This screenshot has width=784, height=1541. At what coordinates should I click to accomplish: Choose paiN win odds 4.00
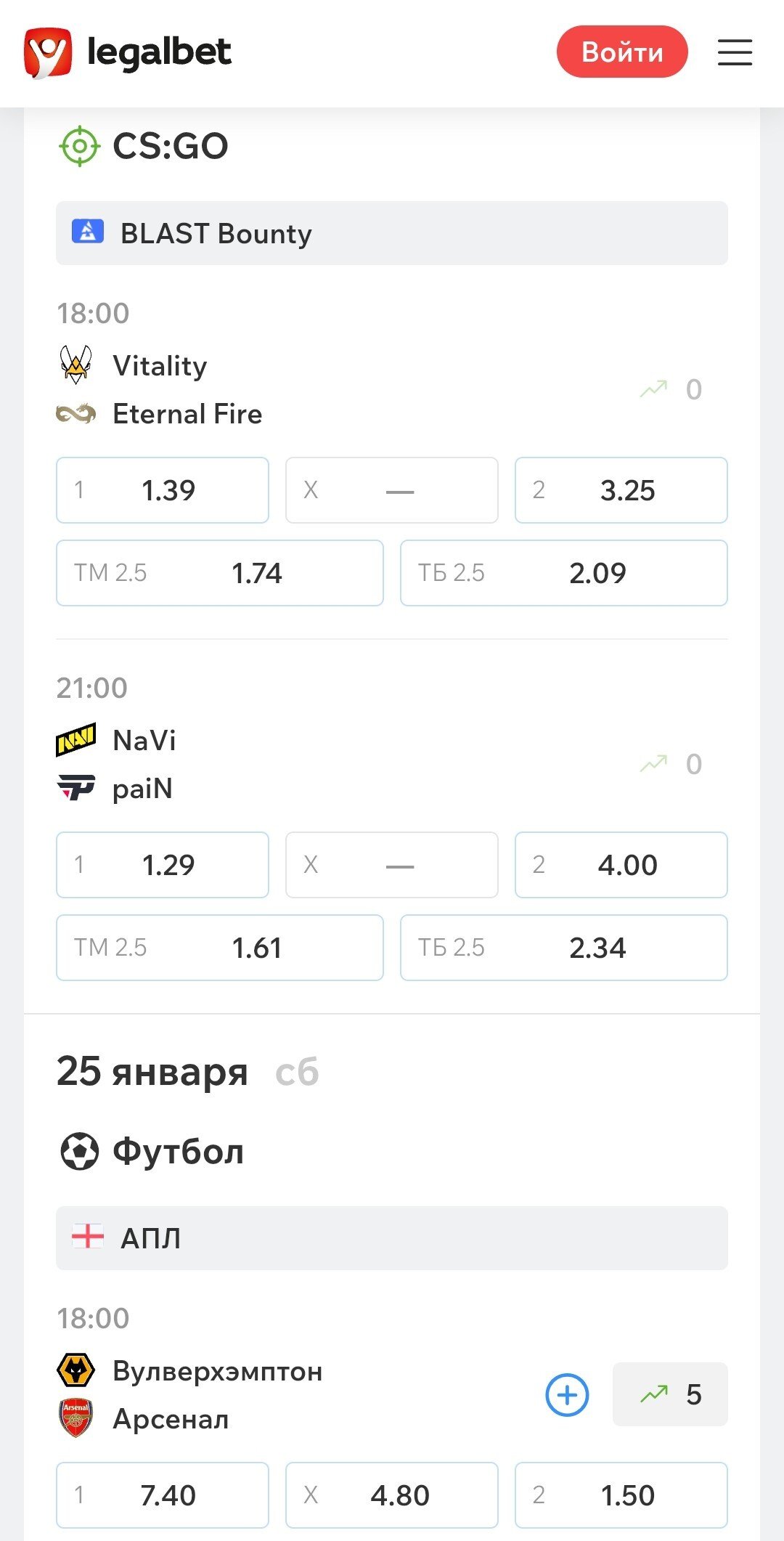(621, 865)
